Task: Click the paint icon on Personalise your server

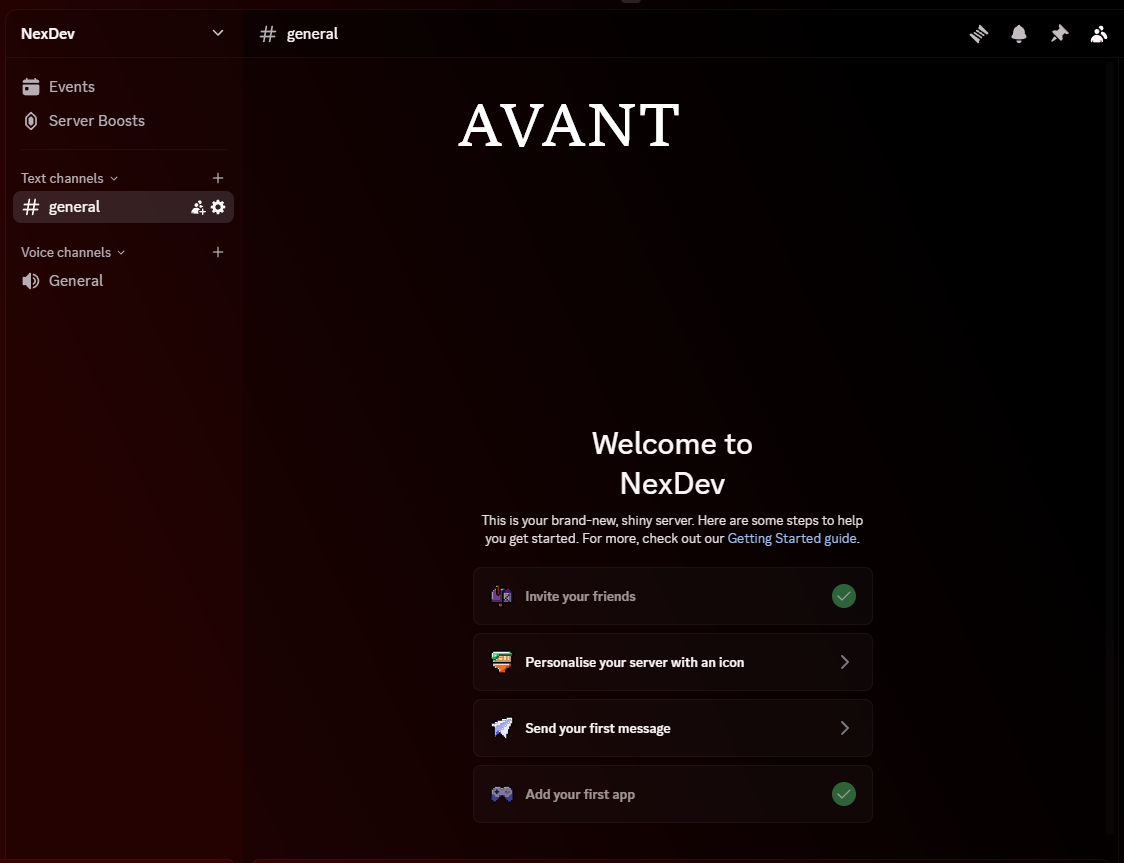Action: [x=502, y=662]
